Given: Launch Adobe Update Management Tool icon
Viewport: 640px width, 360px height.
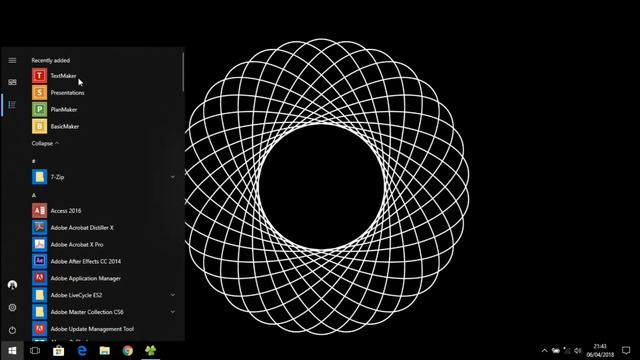Looking at the screenshot, I should point(40,329).
